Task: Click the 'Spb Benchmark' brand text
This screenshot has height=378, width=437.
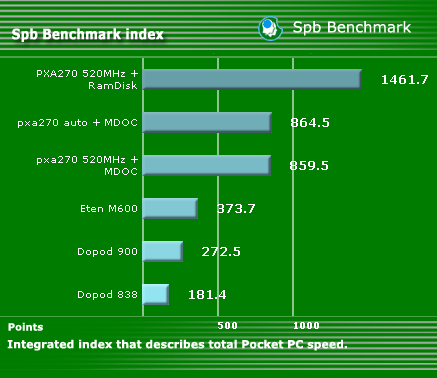Action: click(x=352, y=27)
